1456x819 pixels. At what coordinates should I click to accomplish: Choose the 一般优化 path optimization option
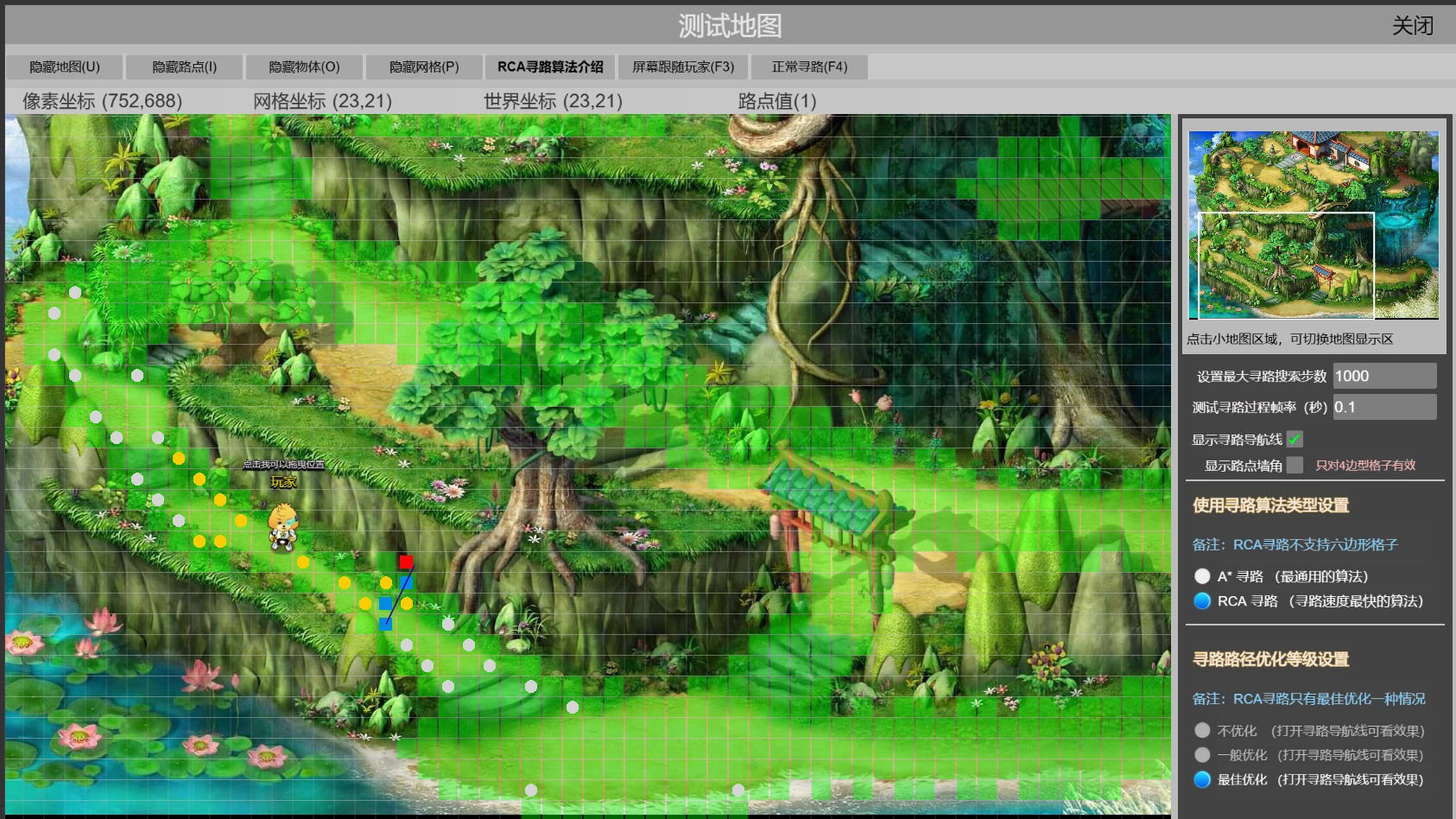[x=1202, y=755]
